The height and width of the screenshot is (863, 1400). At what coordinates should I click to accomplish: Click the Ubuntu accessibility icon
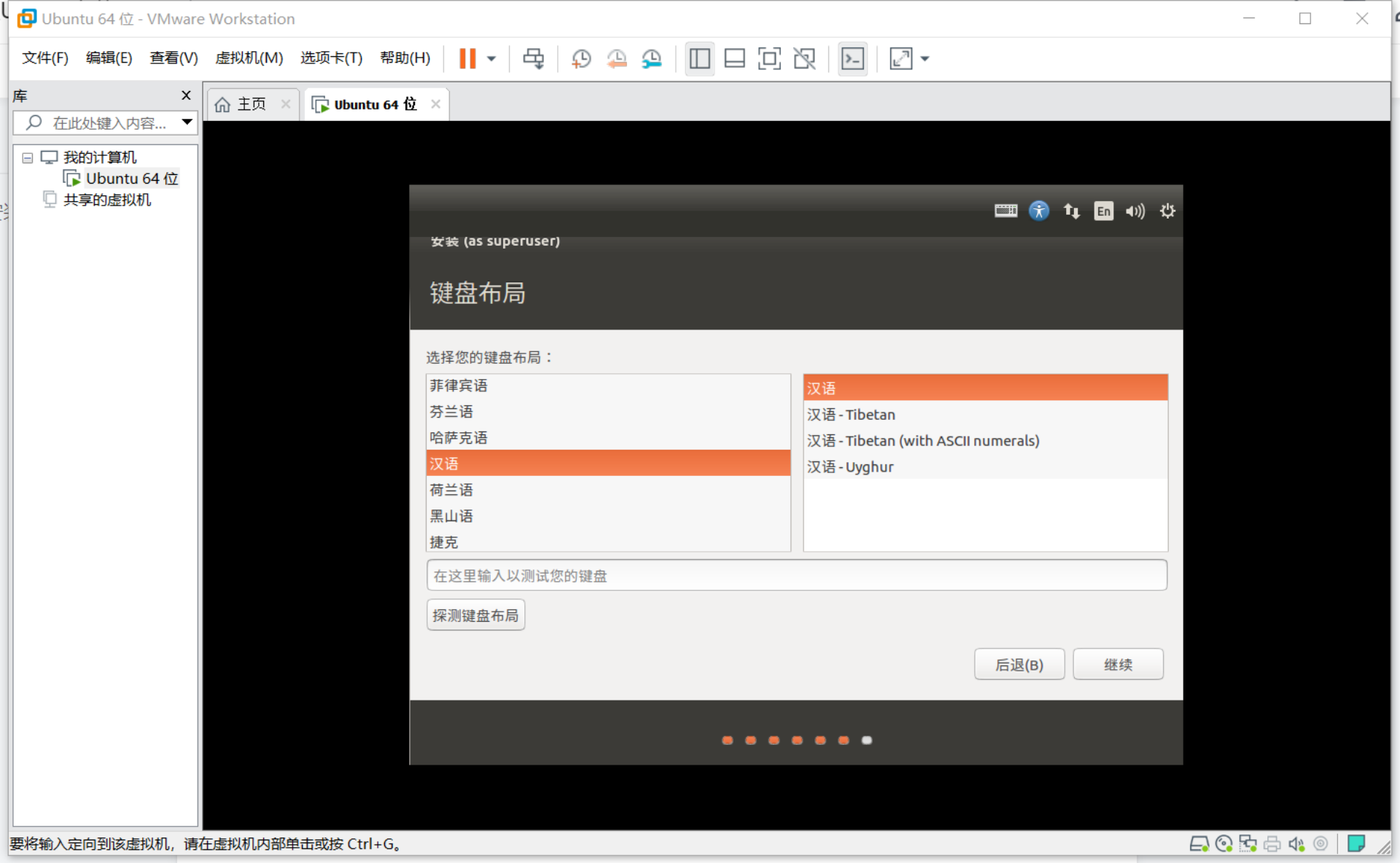pos(1038,211)
